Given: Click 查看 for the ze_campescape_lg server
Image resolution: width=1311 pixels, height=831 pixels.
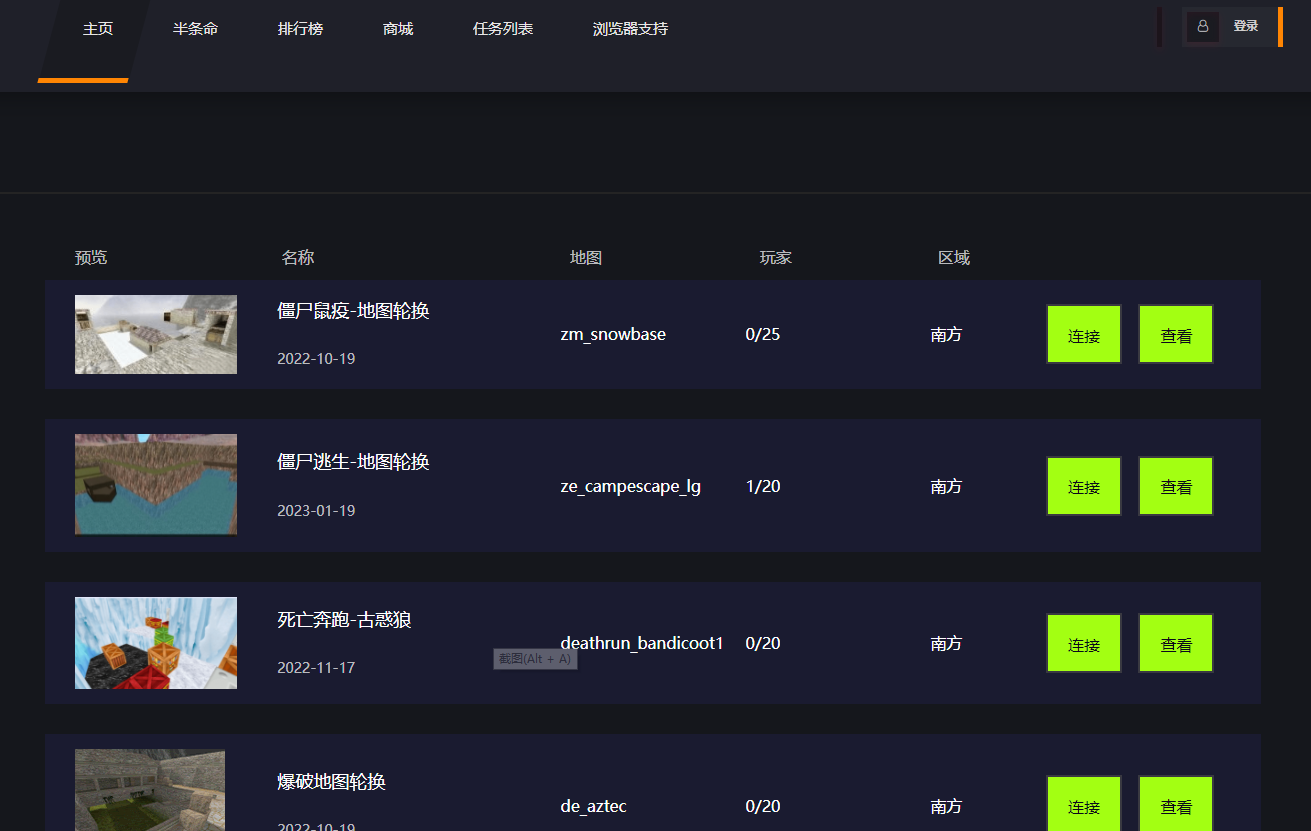Looking at the screenshot, I should coord(1176,486).
